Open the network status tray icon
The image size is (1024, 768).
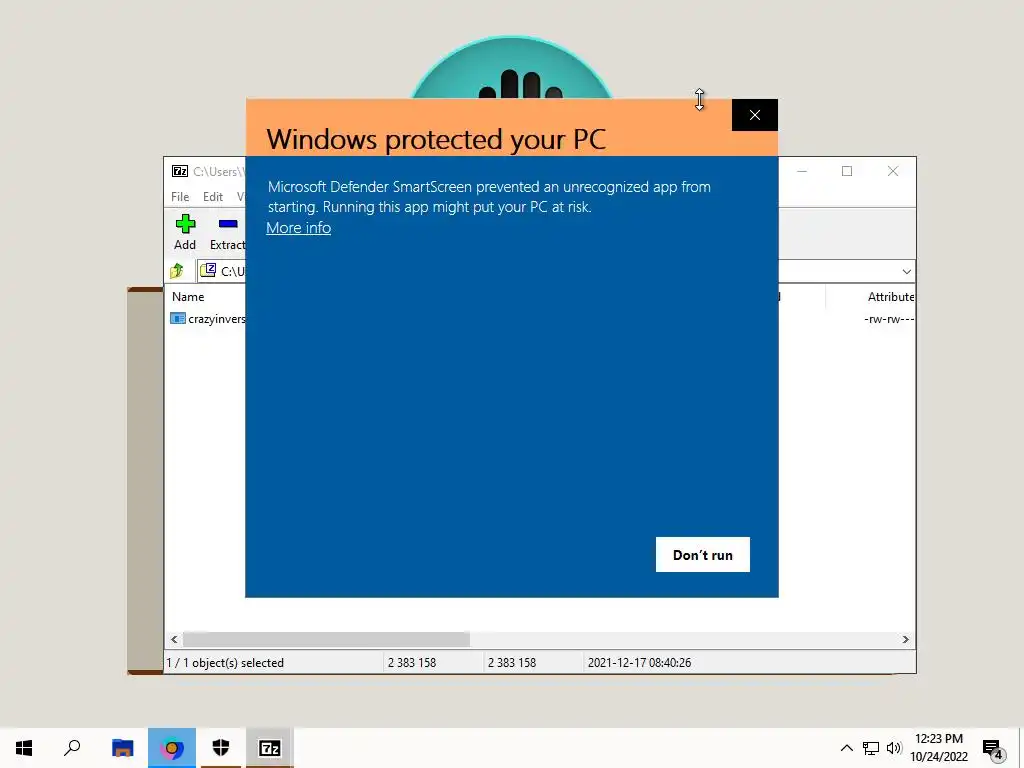click(x=871, y=748)
